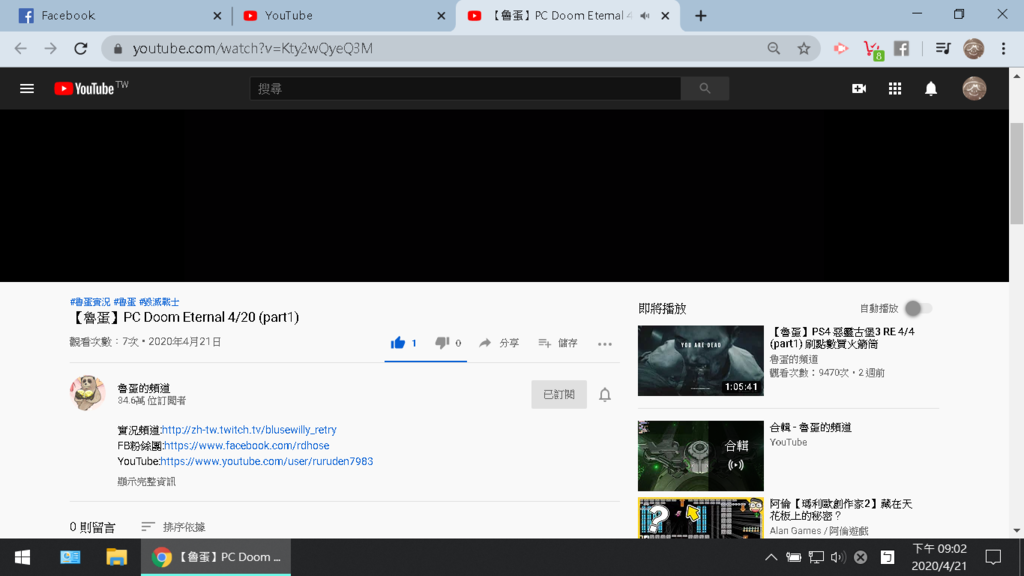This screenshot has height=576, width=1024.
Task: Open the YouTube hamburger guide menu
Action: pyautogui.click(x=27, y=88)
